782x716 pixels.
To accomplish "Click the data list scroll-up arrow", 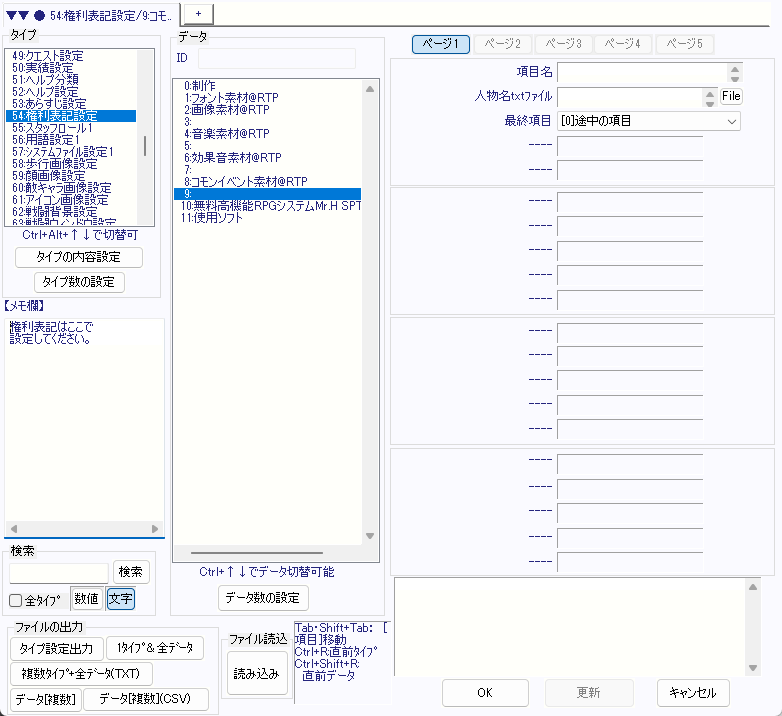I will [369, 89].
